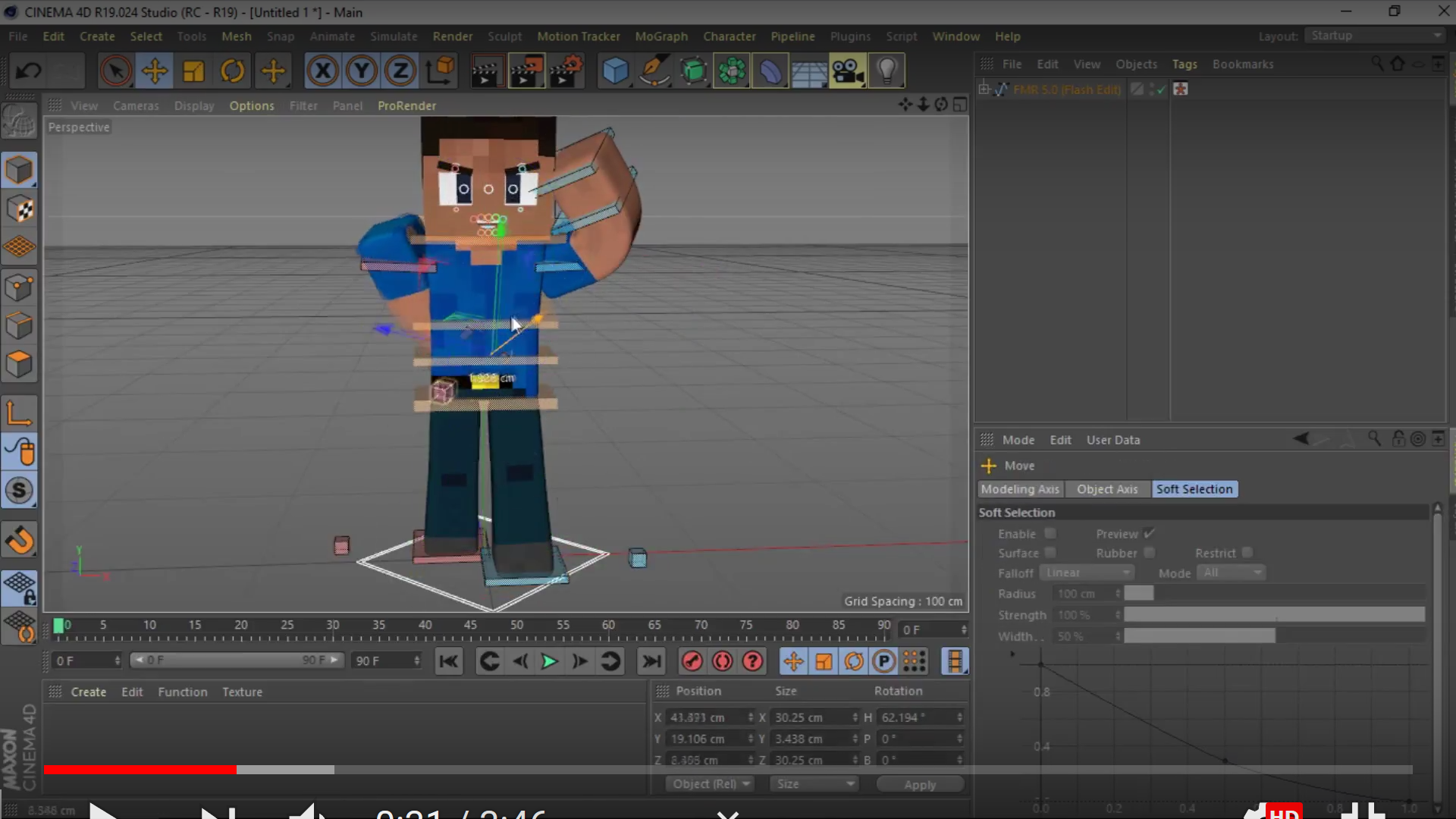Open the Render menu

pos(453,36)
